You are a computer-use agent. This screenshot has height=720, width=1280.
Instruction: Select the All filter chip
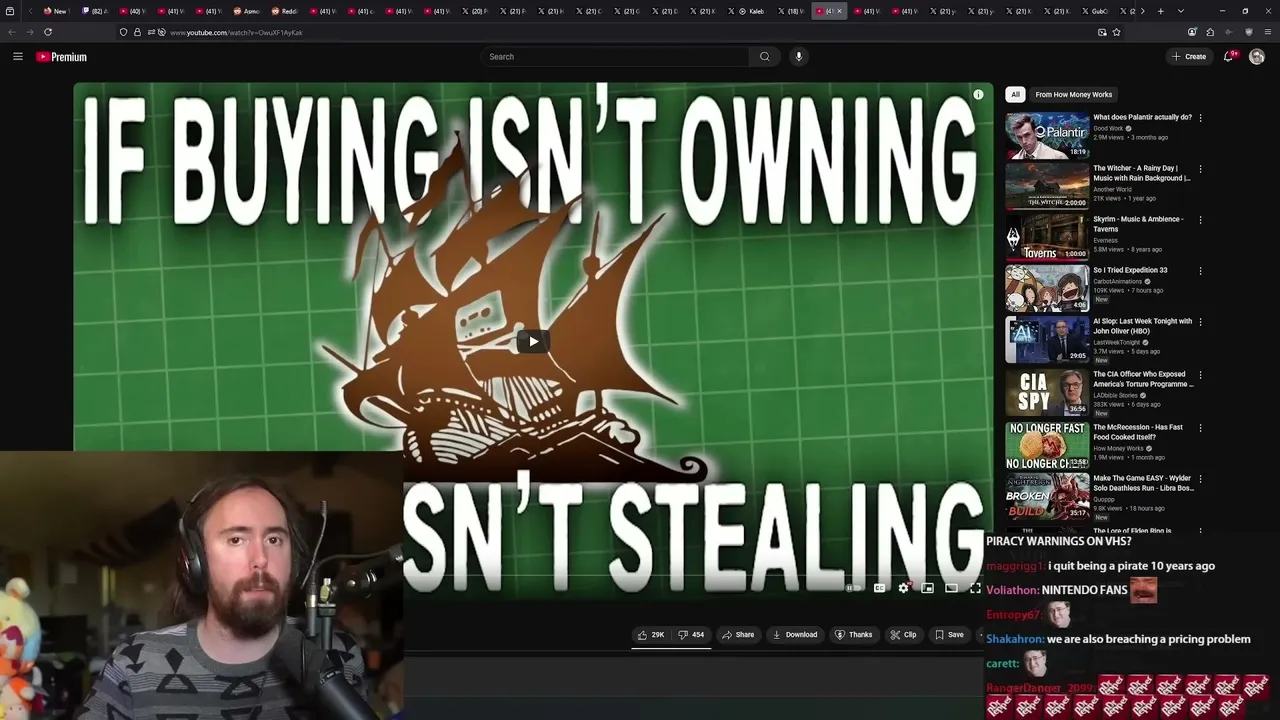click(1015, 95)
